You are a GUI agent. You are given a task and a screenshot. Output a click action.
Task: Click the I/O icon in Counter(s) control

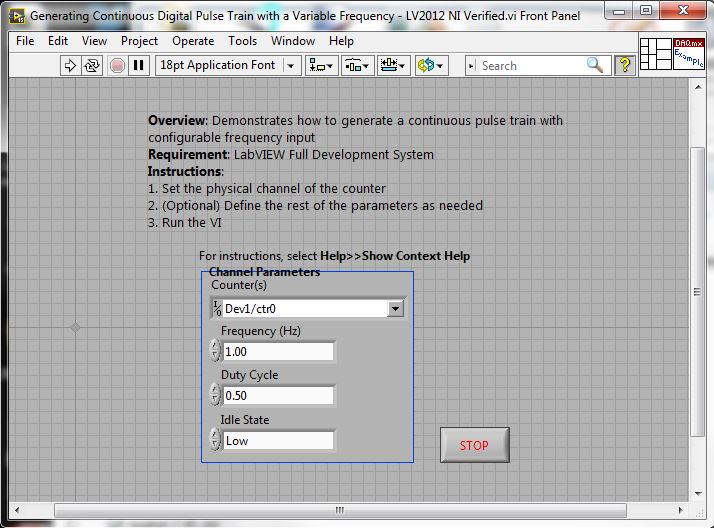pyautogui.click(x=217, y=308)
